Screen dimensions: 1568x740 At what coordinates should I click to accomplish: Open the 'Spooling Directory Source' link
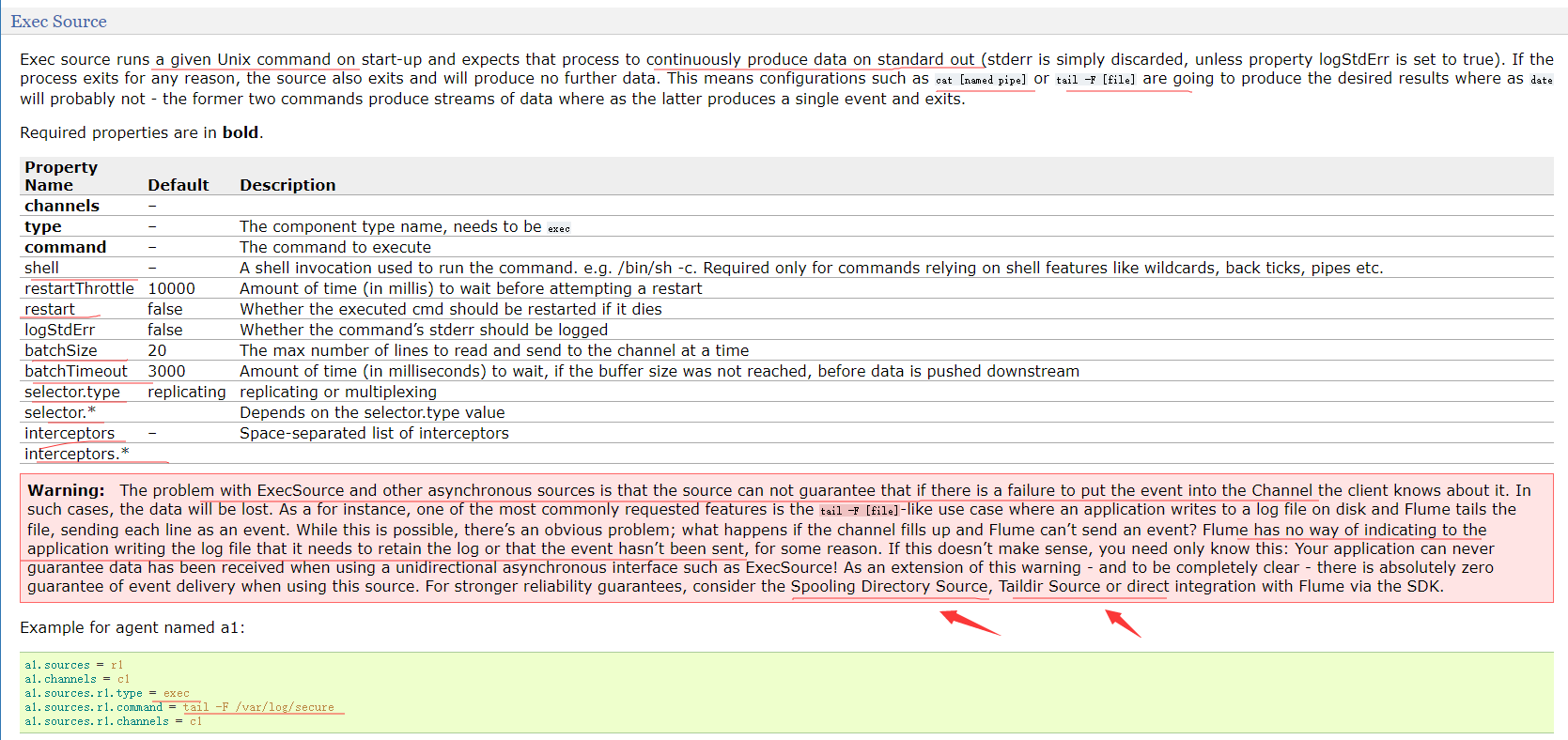coord(889,587)
